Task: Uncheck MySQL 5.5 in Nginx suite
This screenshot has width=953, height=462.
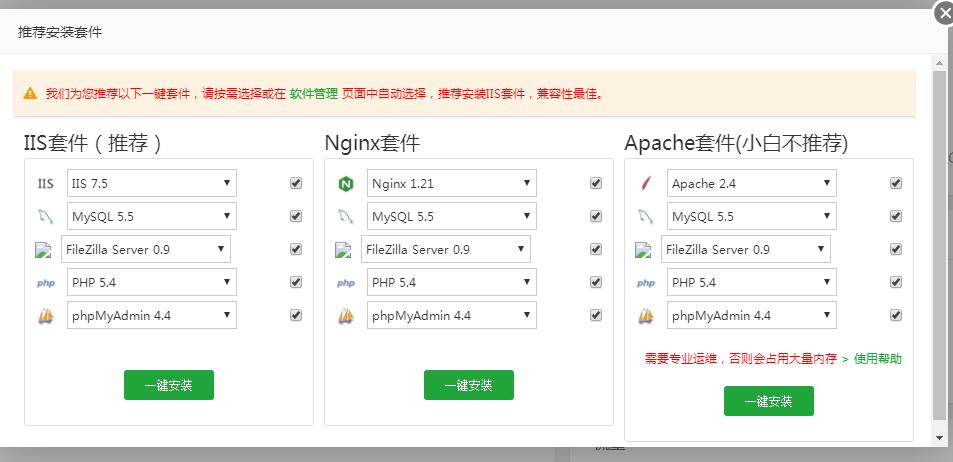Action: [x=596, y=216]
